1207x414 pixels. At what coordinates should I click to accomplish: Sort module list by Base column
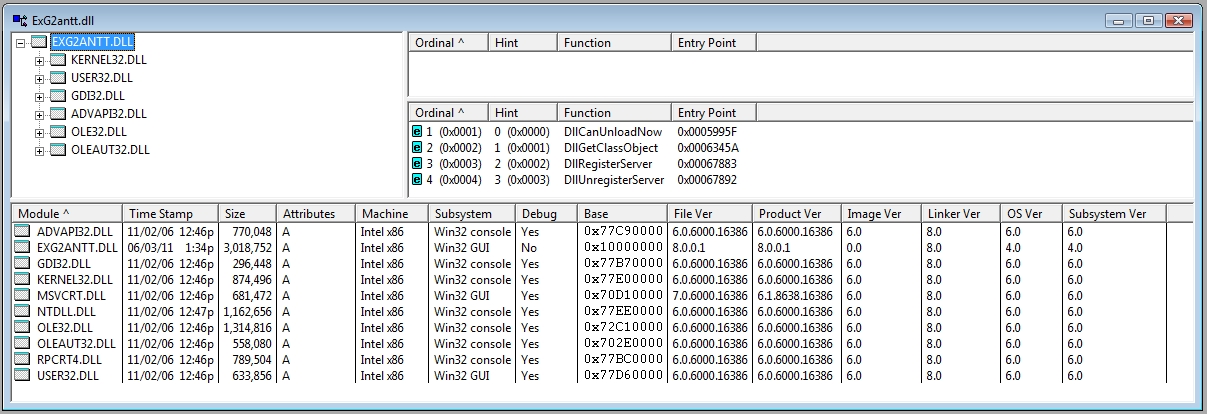(622, 214)
